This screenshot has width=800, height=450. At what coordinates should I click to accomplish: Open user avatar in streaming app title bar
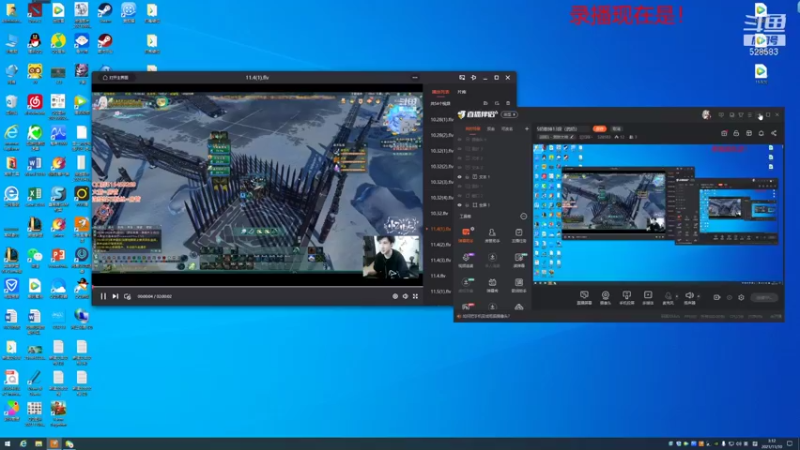point(706,115)
